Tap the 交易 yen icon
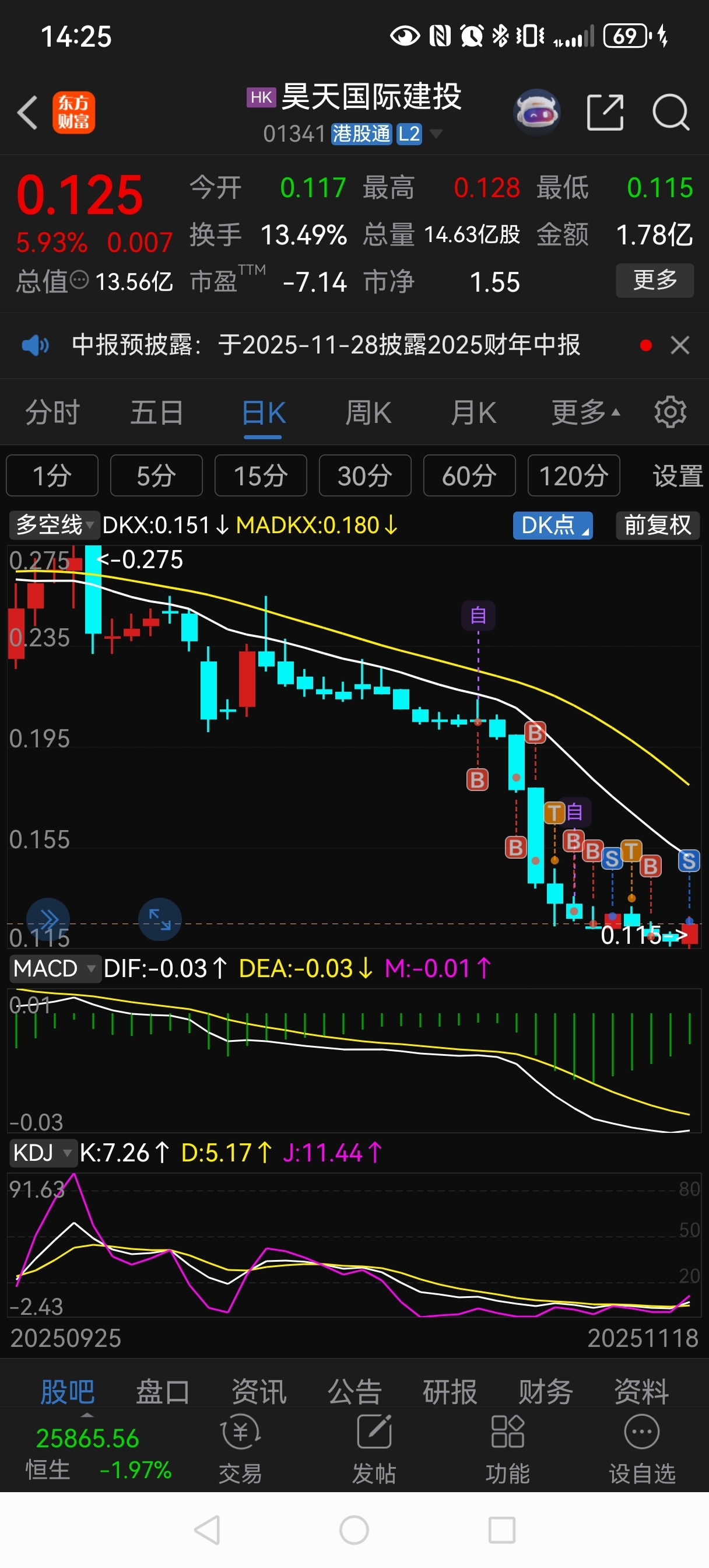The image size is (709, 1568). (240, 1432)
